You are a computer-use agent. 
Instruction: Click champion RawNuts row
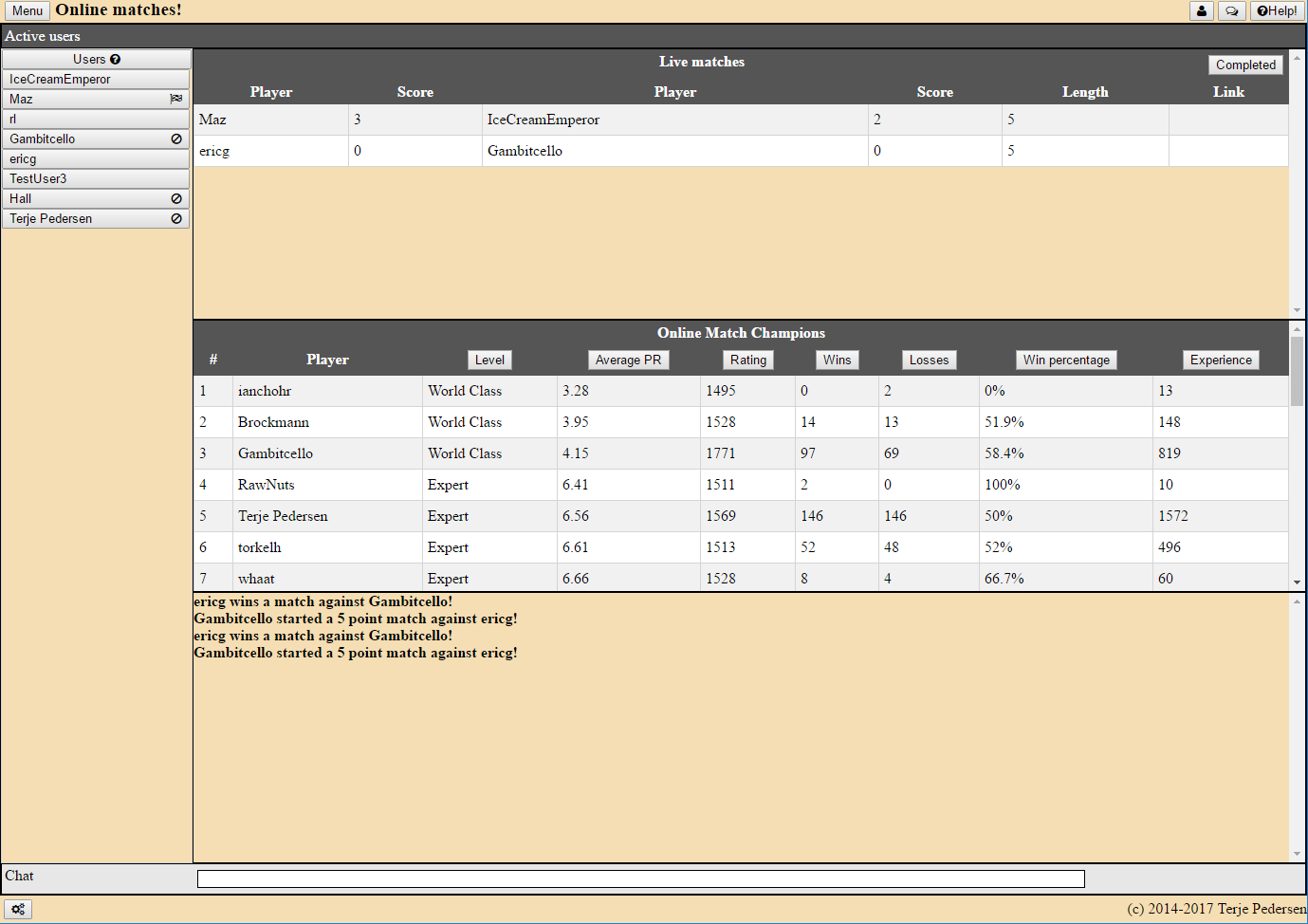click(741, 485)
